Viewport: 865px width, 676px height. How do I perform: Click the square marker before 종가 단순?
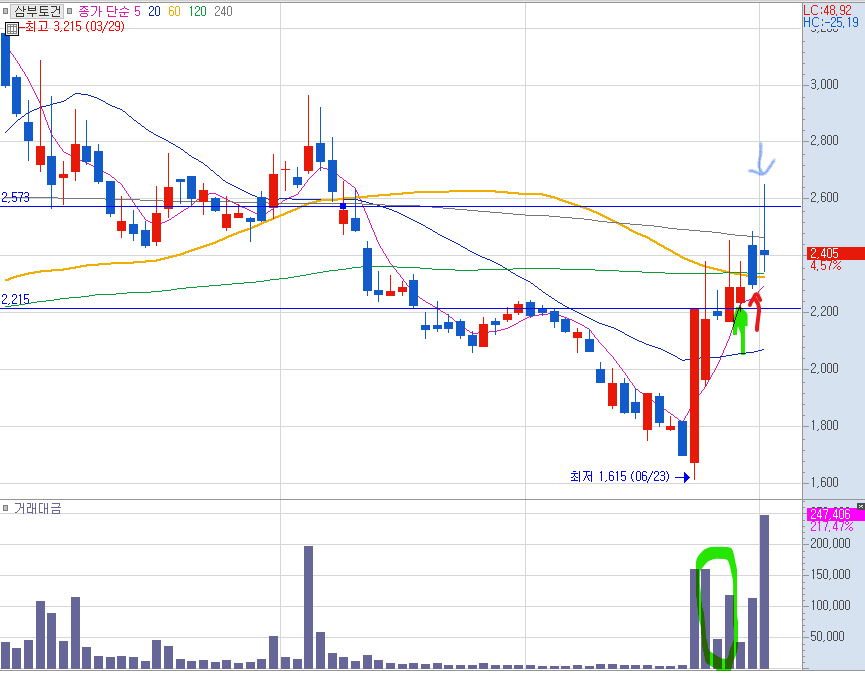(x=70, y=11)
